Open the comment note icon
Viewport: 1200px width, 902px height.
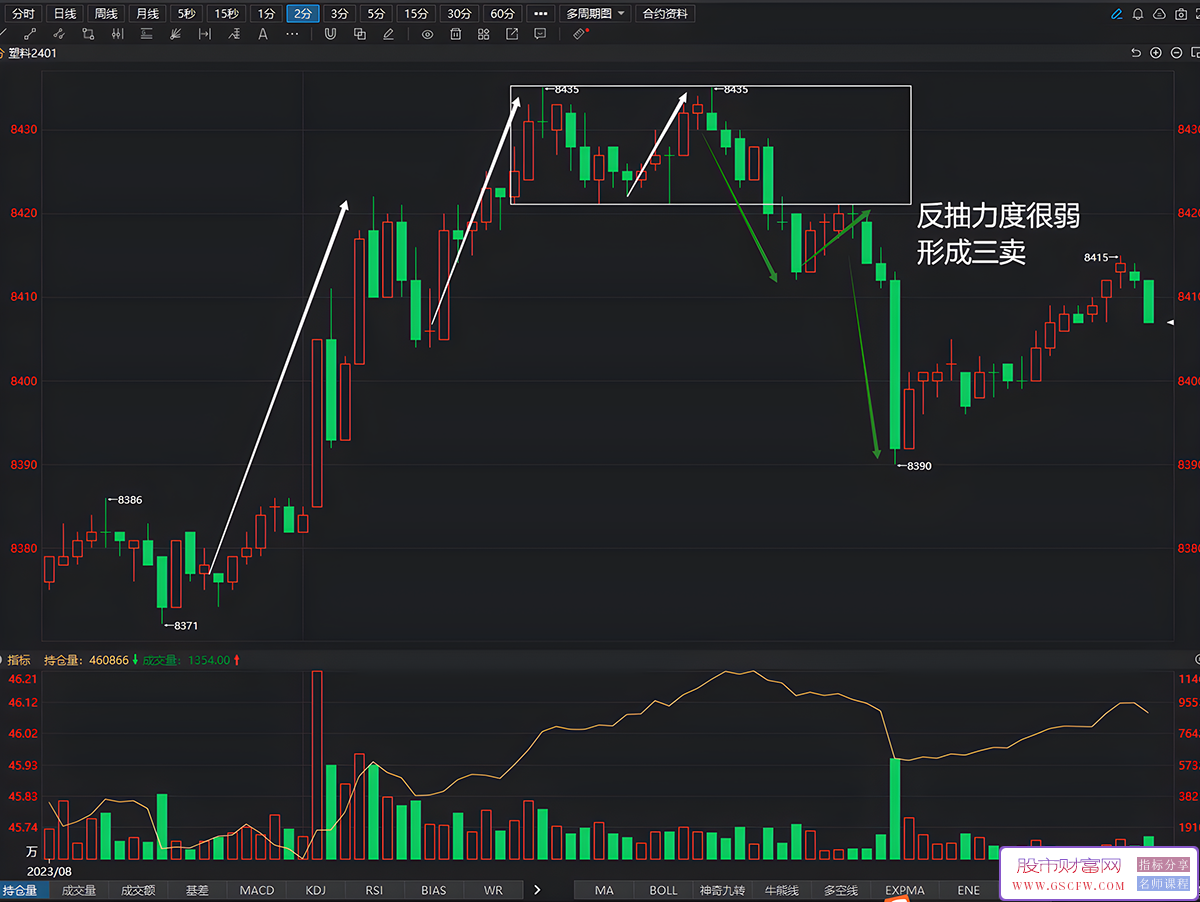pyautogui.click(x=540, y=34)
